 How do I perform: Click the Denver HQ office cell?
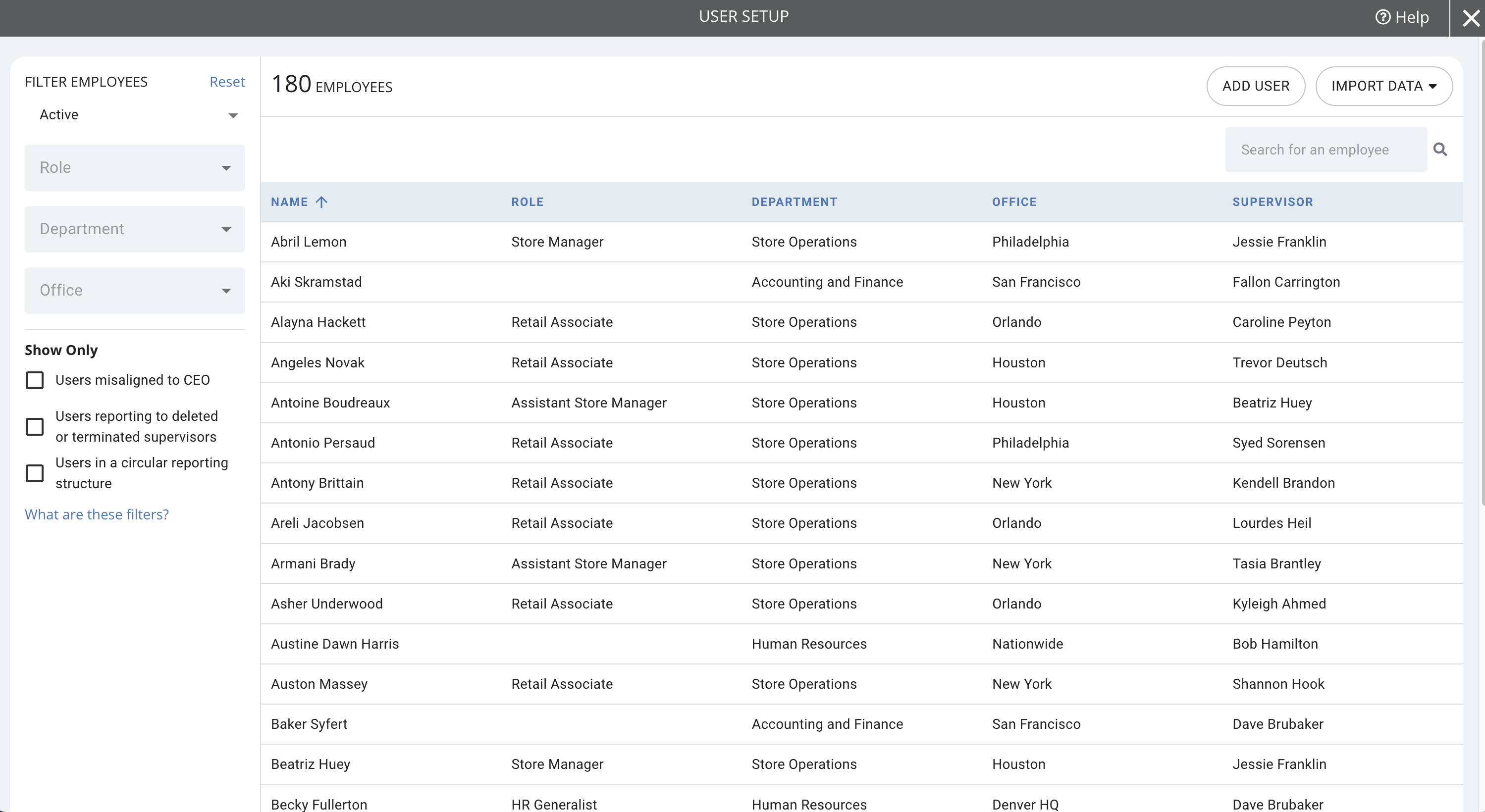[1025, 805]
